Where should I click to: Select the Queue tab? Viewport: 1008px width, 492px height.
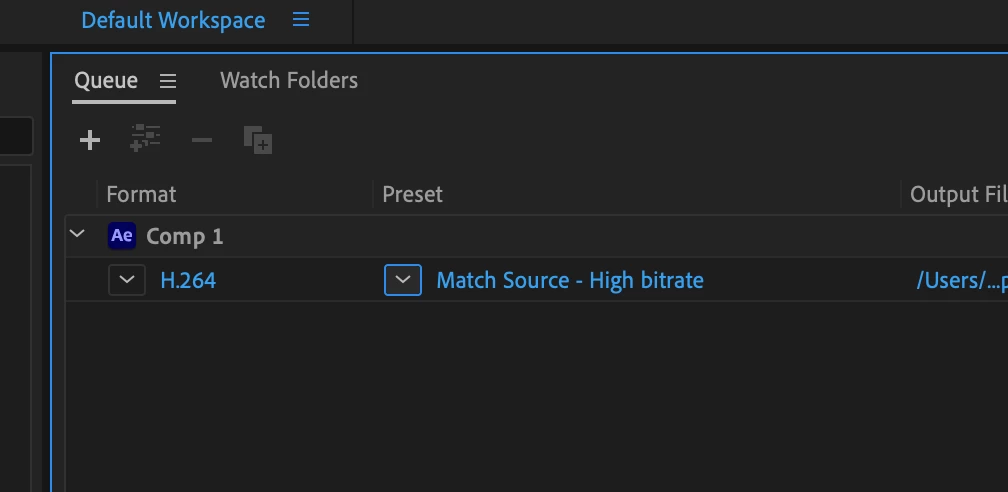[106, 80]
